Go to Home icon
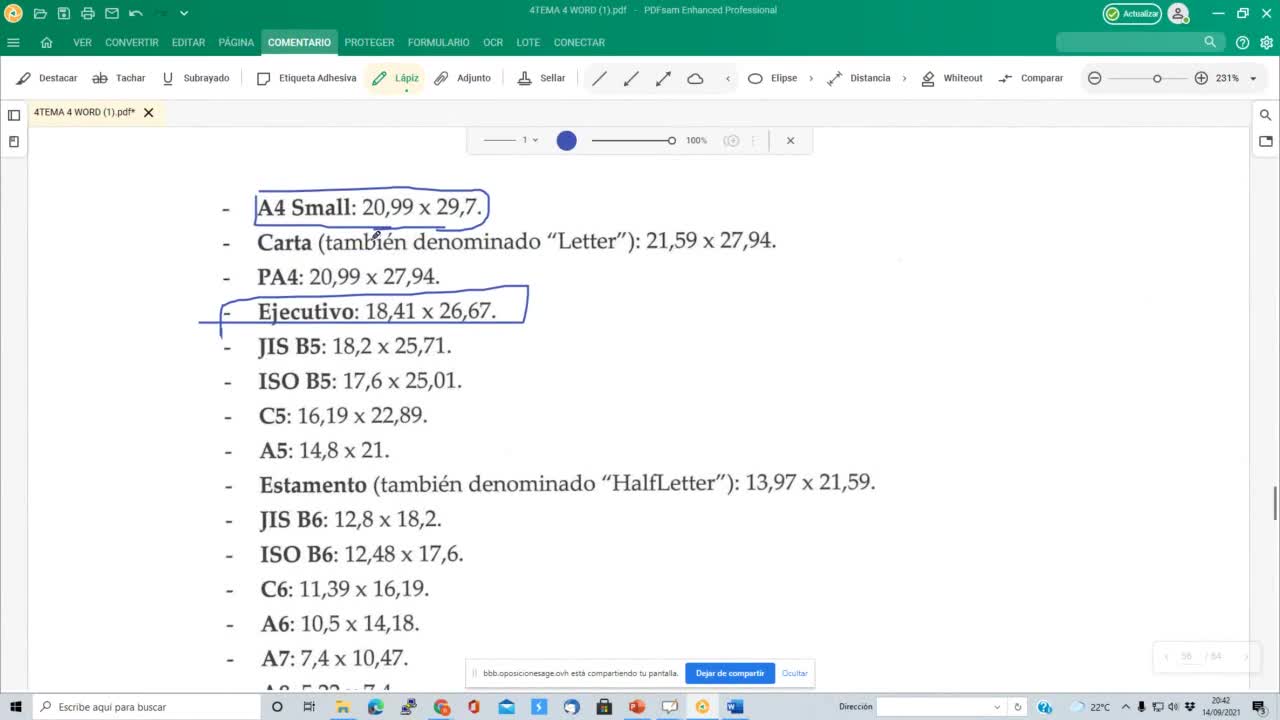 46,42
